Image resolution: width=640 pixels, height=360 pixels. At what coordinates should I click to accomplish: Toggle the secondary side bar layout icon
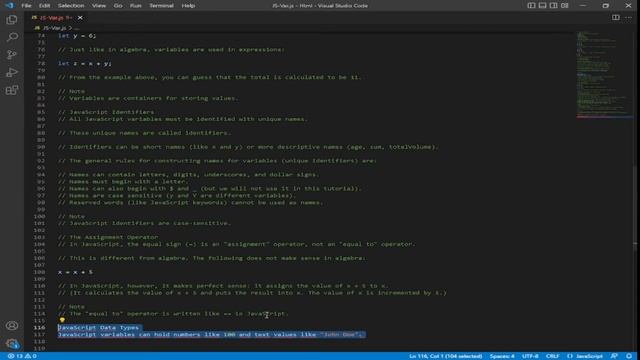click(x=553, y=5)
